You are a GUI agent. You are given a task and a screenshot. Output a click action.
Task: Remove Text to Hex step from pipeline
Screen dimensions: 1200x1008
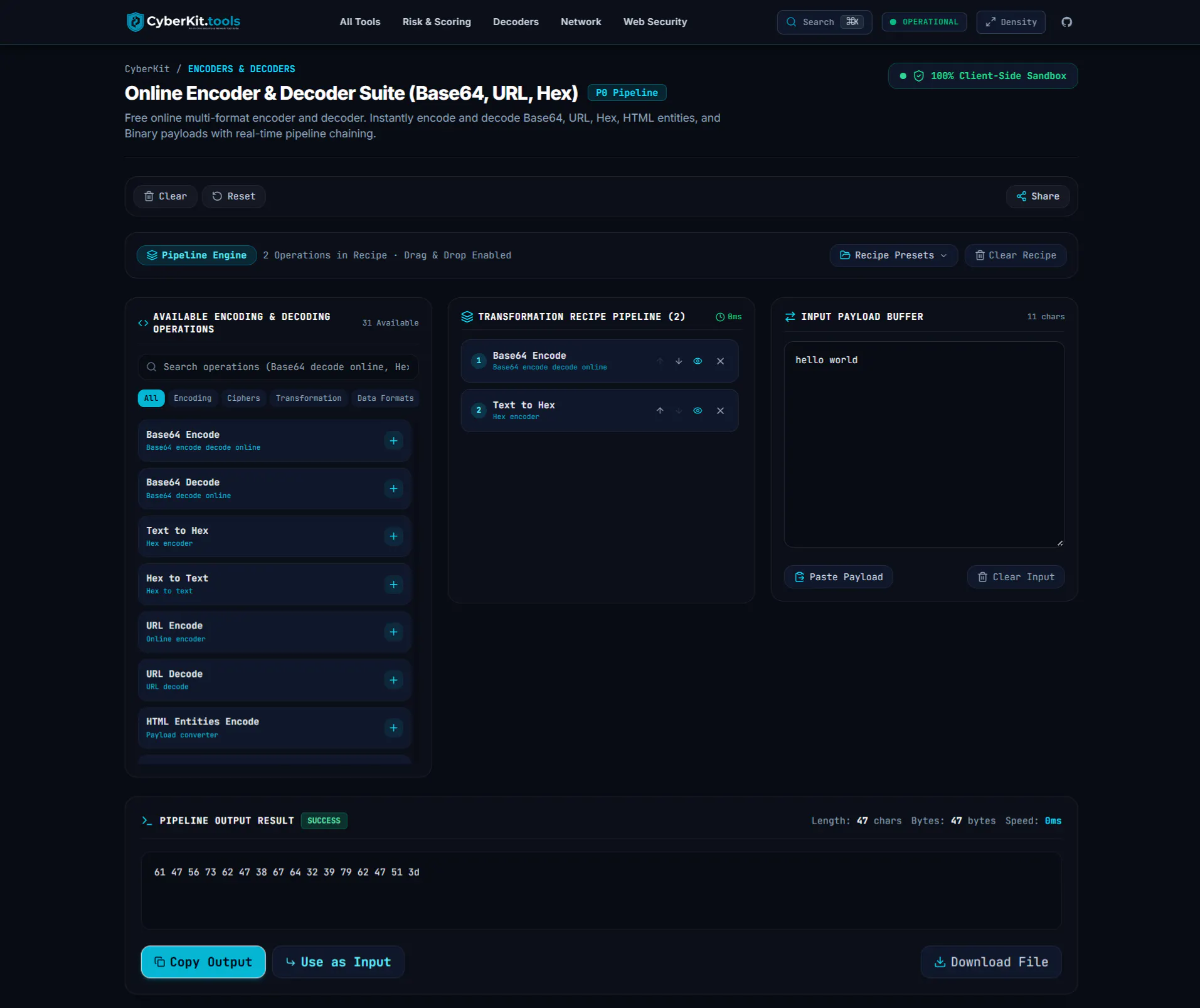coord(720,411)
